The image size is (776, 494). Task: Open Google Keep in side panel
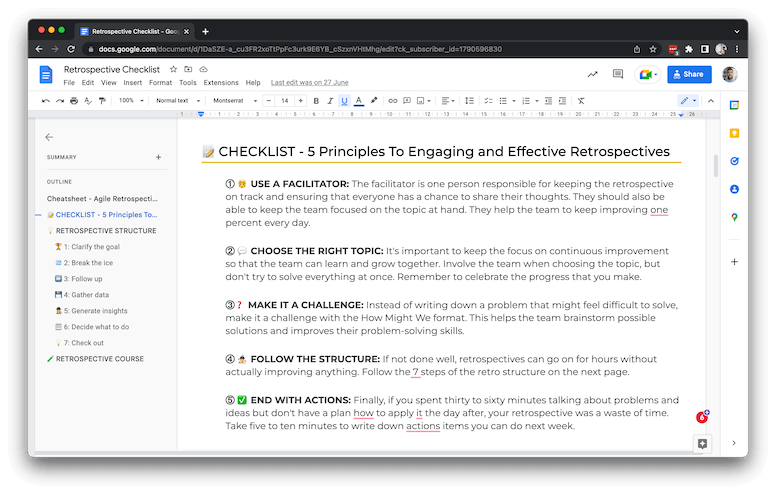coord(734,132)
